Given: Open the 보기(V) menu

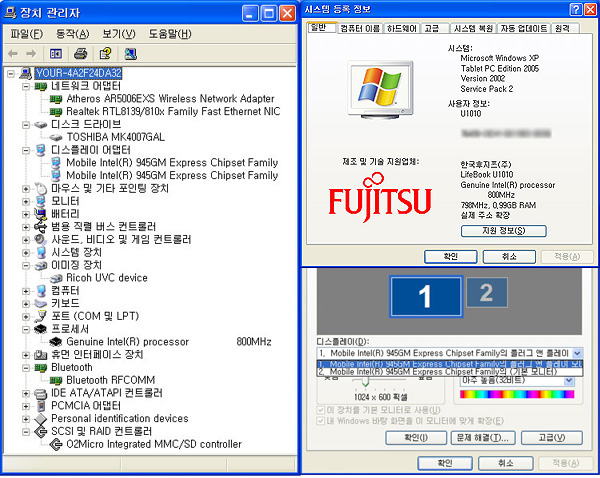Looking at the screenshot, I should coord(119,34).
